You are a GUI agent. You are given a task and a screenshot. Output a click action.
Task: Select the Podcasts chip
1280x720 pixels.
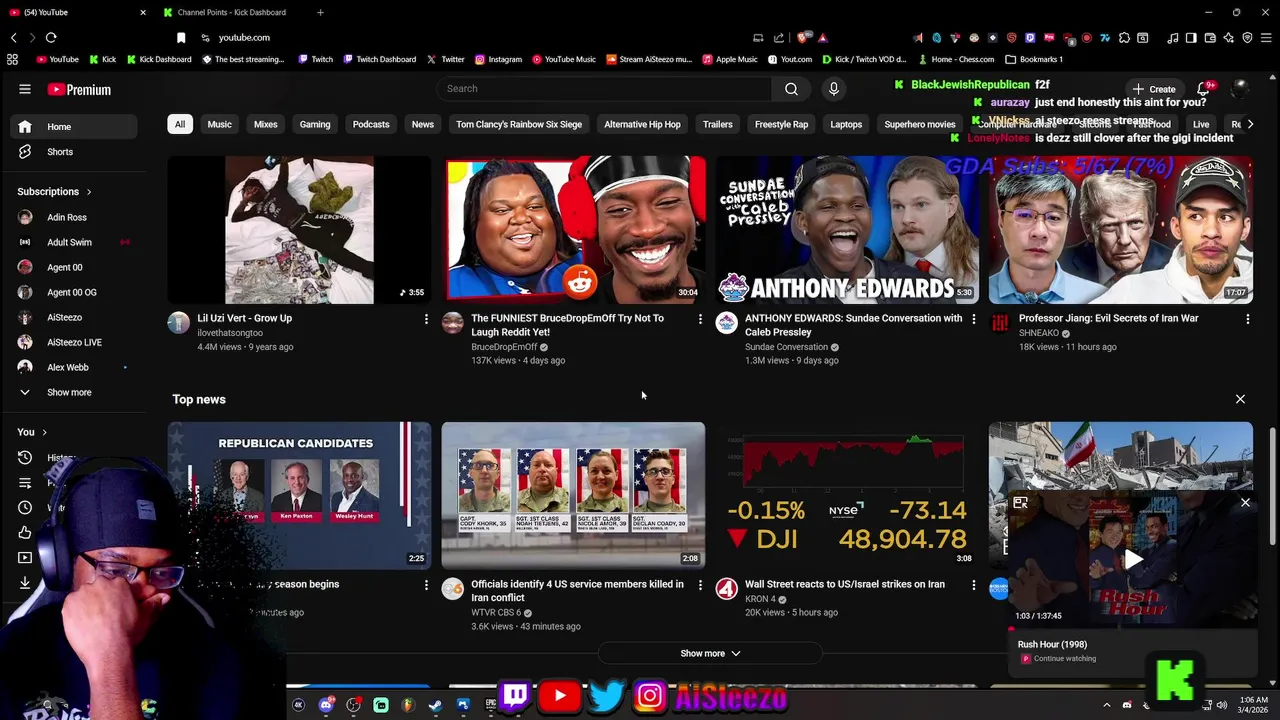click(371, 124)
